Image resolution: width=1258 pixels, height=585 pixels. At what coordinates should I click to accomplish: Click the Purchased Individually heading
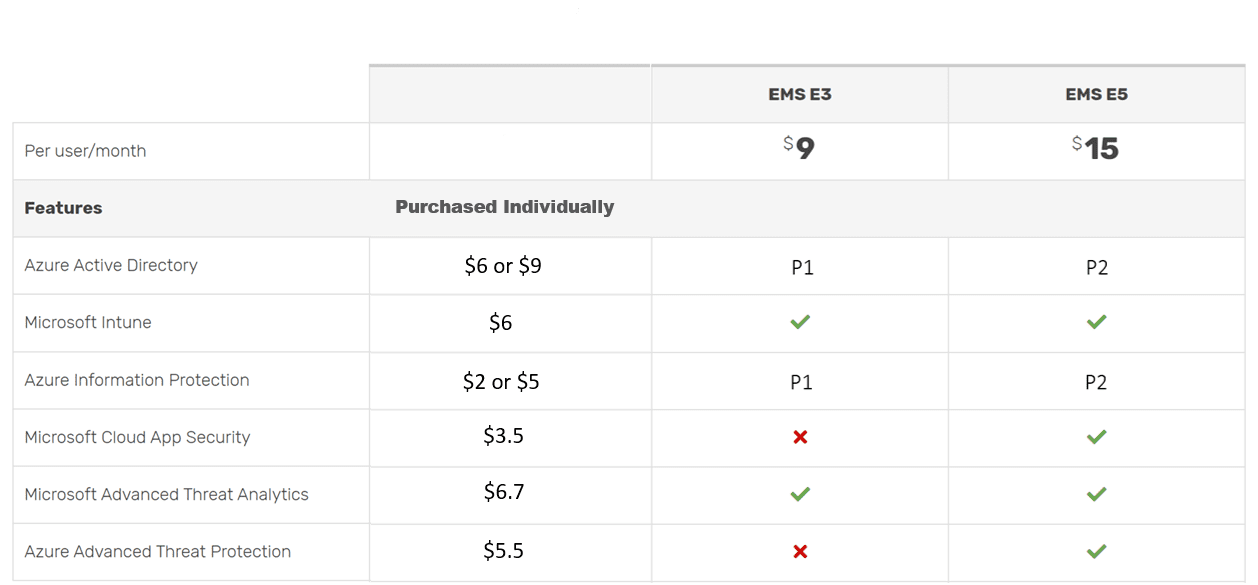pyautogui.click(x=504, y=207)
